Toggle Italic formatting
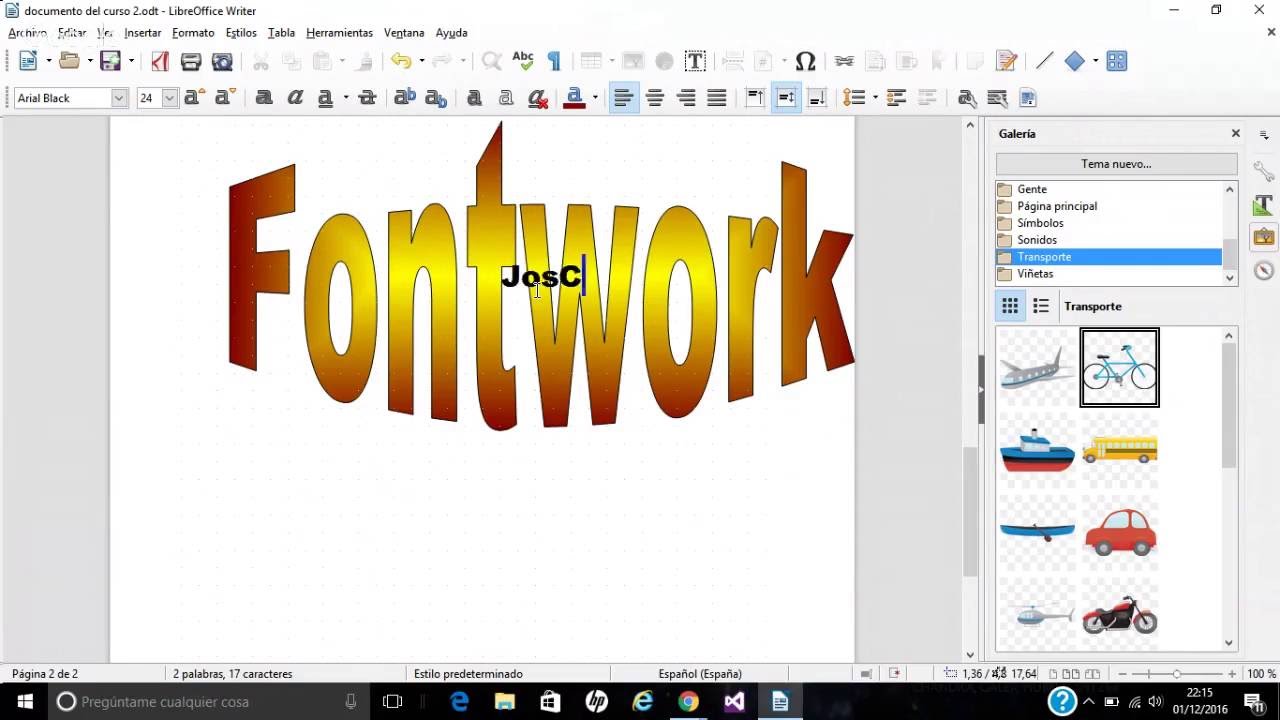 coord(295,98)
